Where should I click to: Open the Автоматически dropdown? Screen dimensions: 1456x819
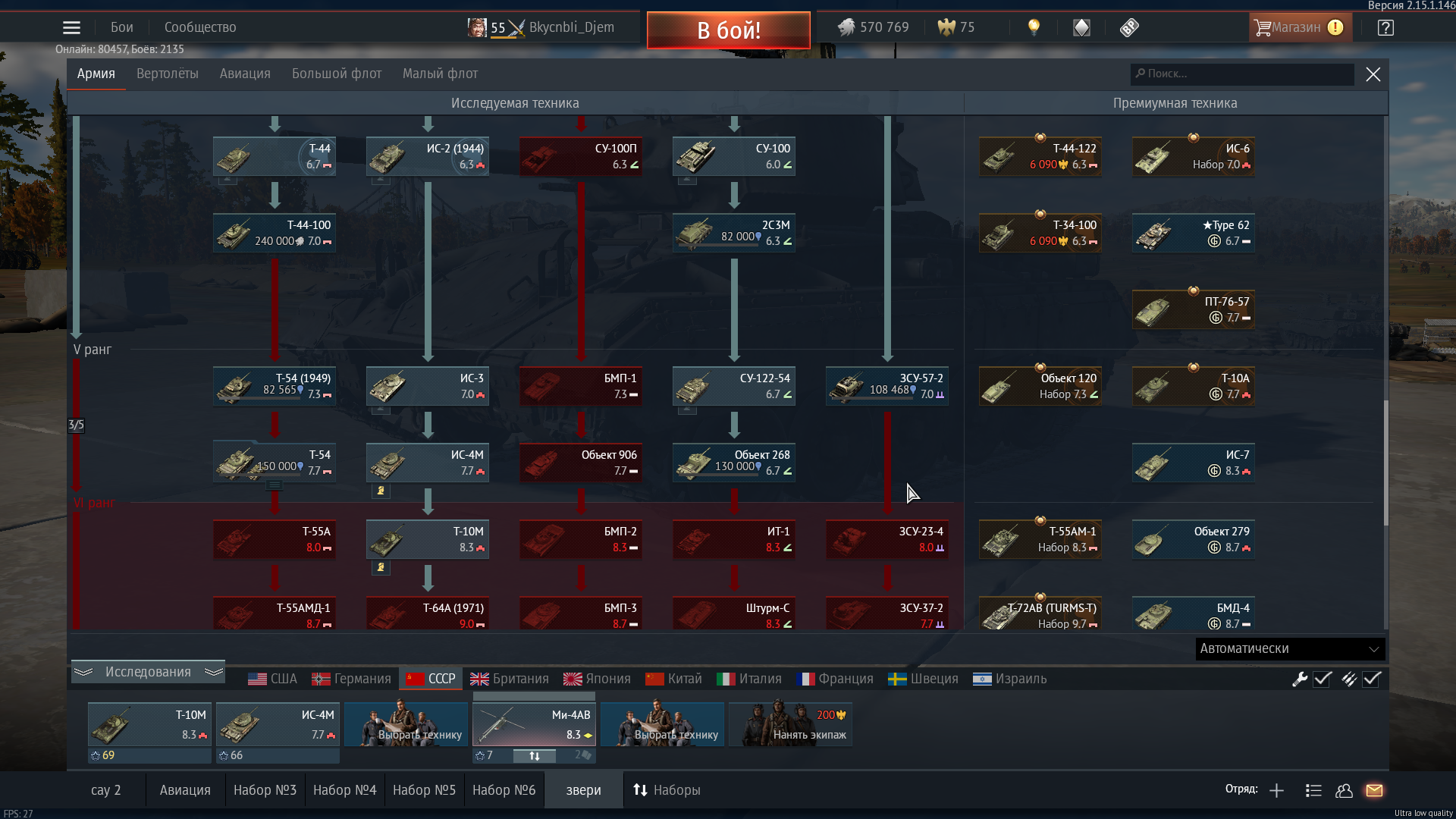click(1290, 648)
